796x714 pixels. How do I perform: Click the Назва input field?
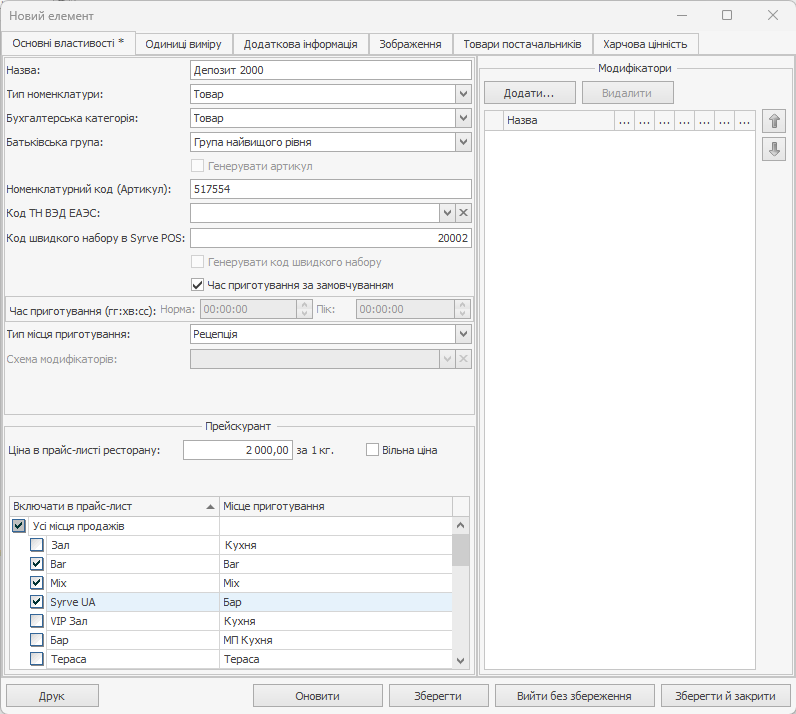click(x=330, y=70)
